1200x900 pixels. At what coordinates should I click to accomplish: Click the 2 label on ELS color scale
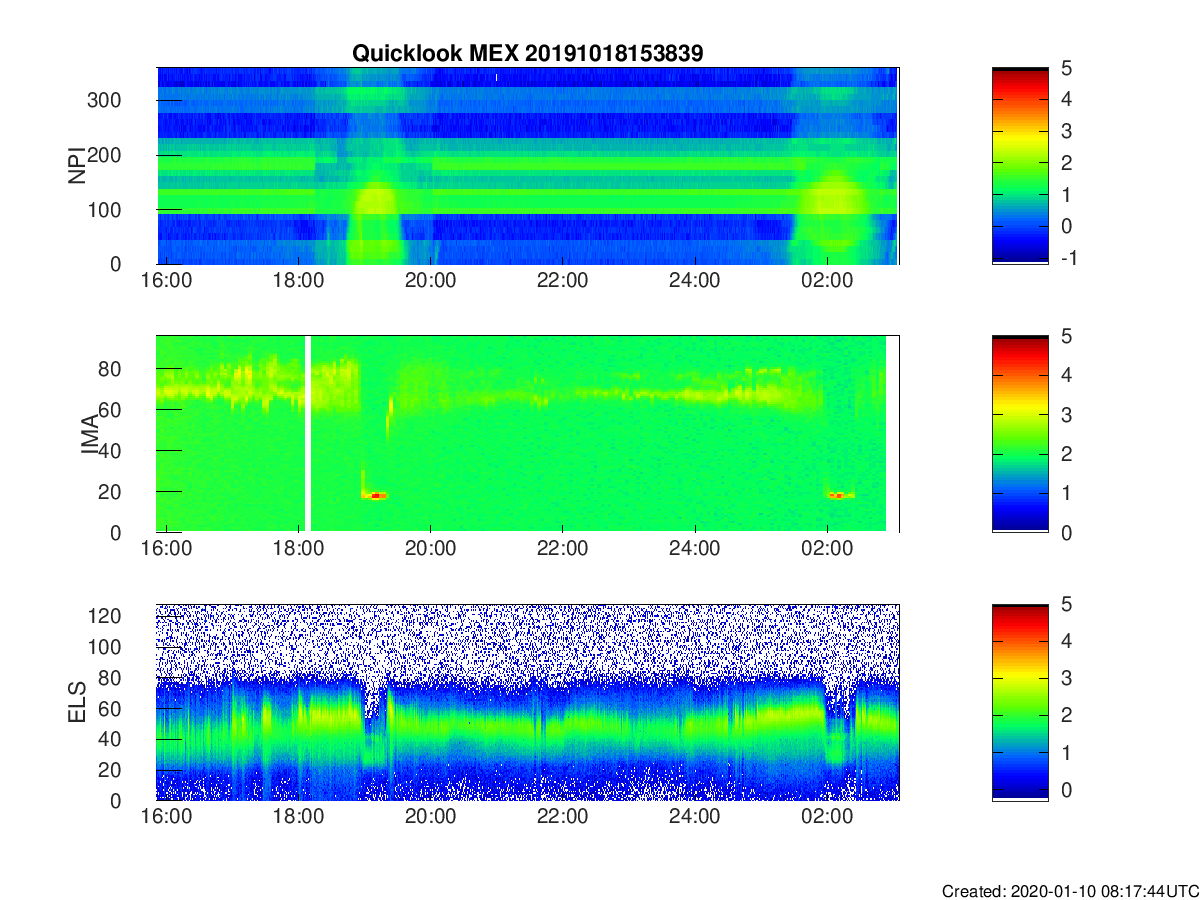point(1066,715)
